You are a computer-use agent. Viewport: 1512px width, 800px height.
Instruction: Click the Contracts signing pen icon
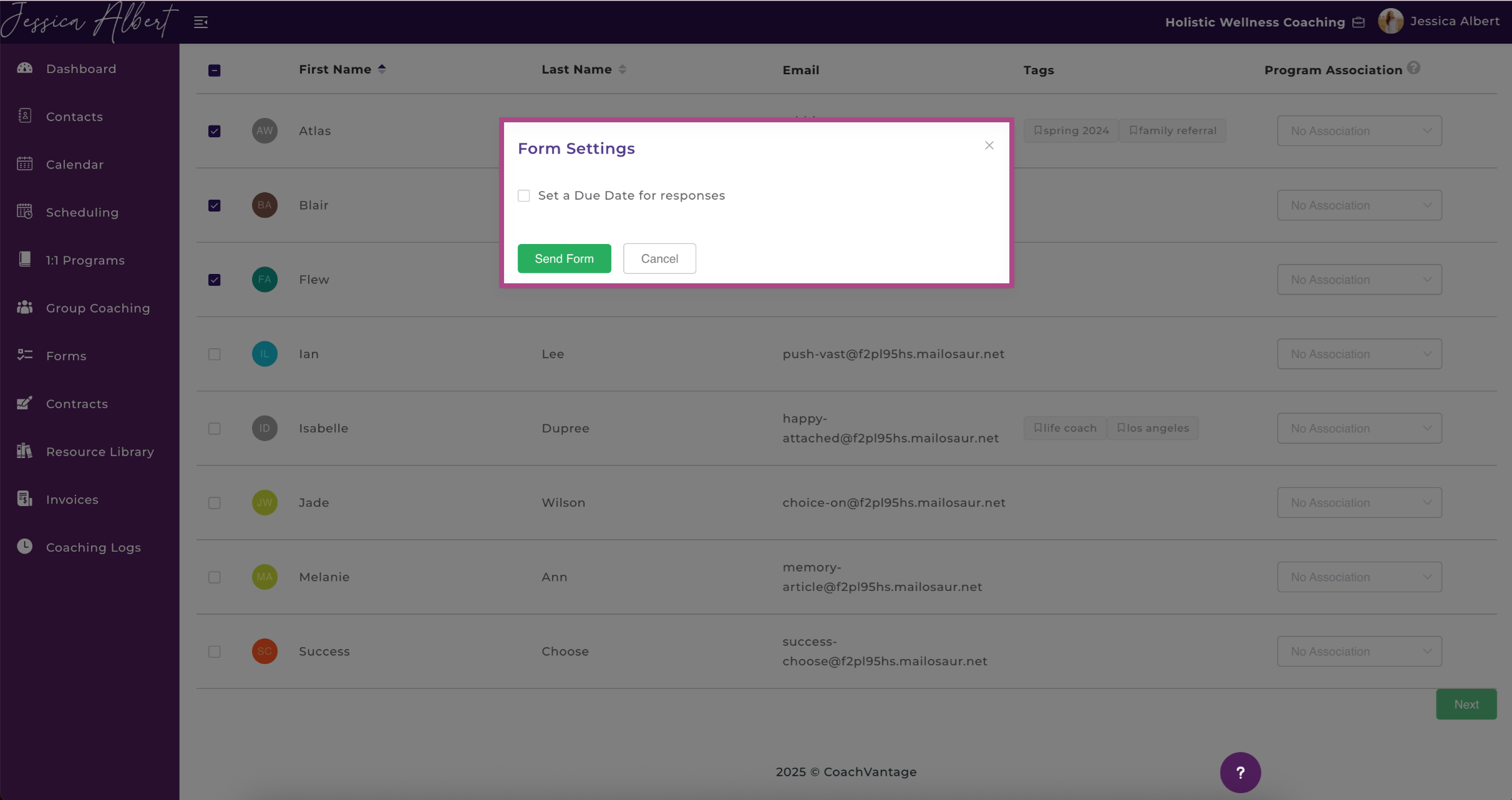point(25,403)
